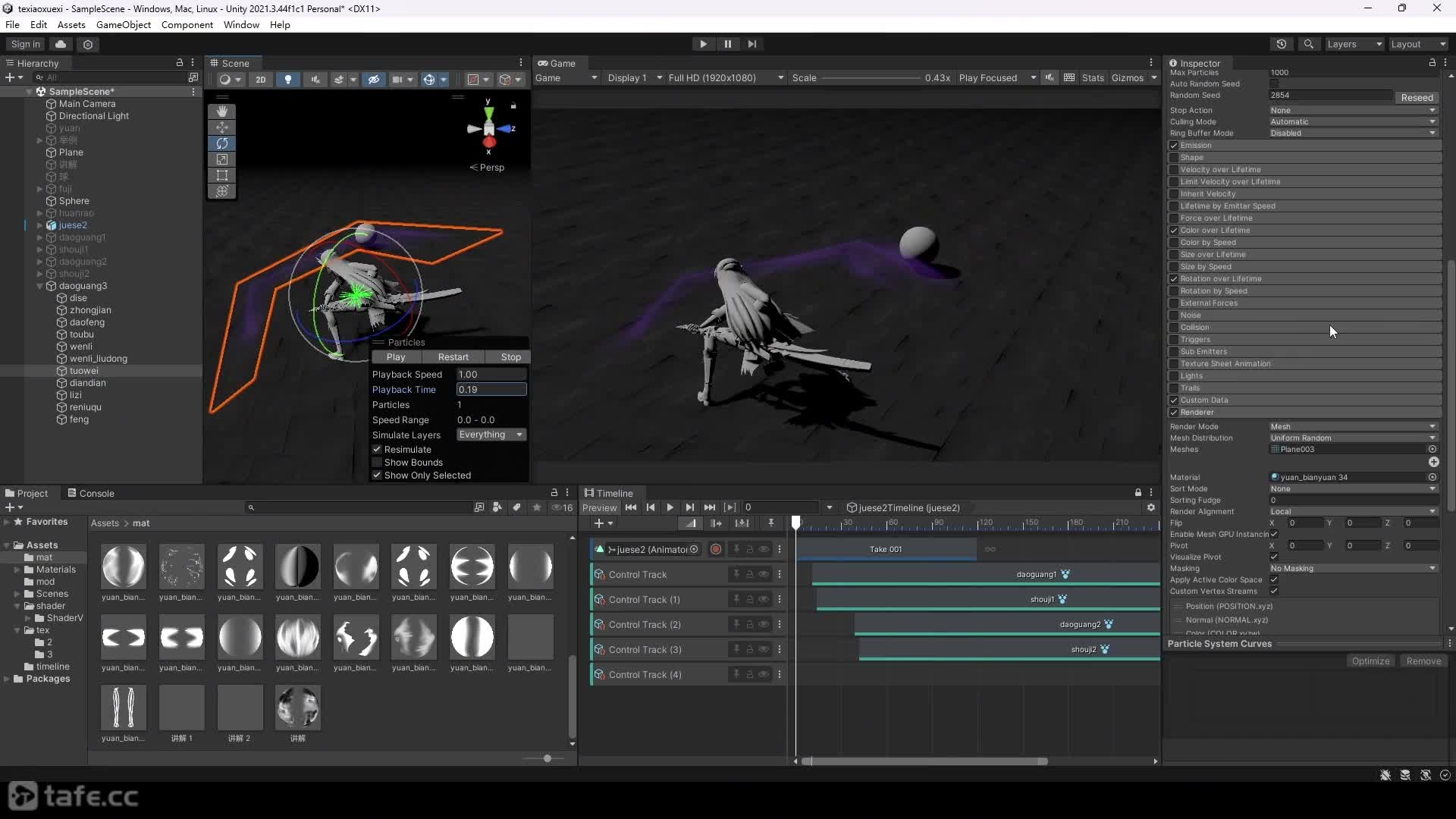Open the Stop Action dropdown
Image resolution: width=1456 pixels, height=819 pixels.
coord(1354,110)
